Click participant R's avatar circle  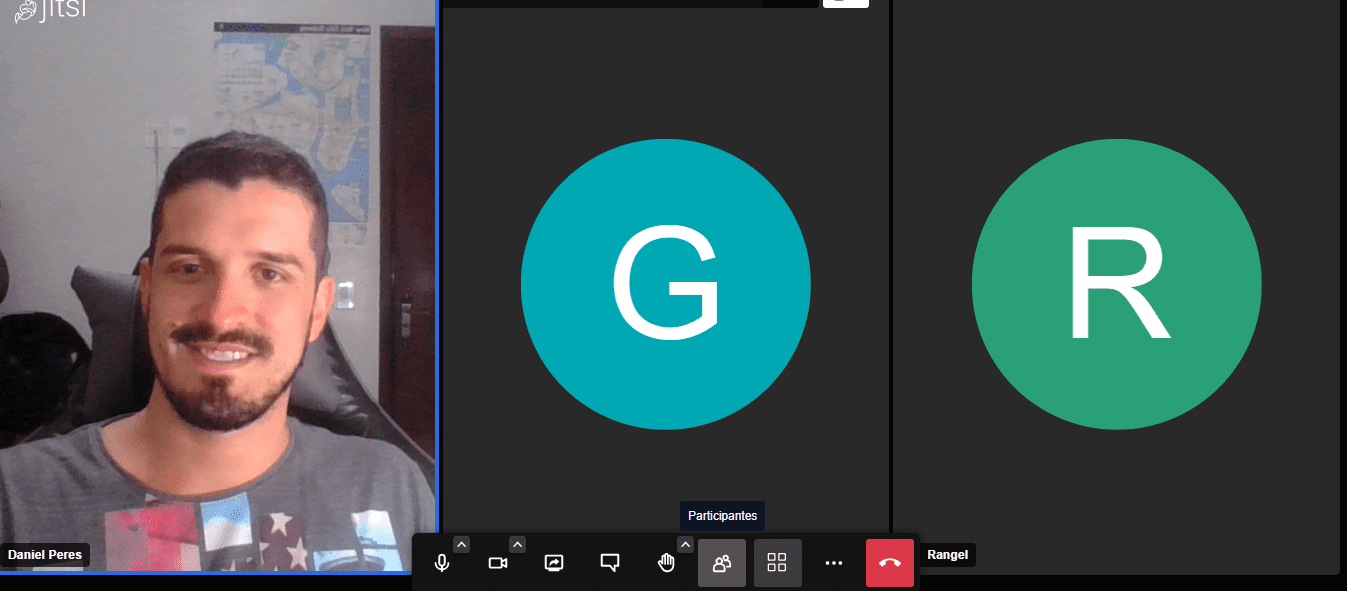[x=1116, y=284]
